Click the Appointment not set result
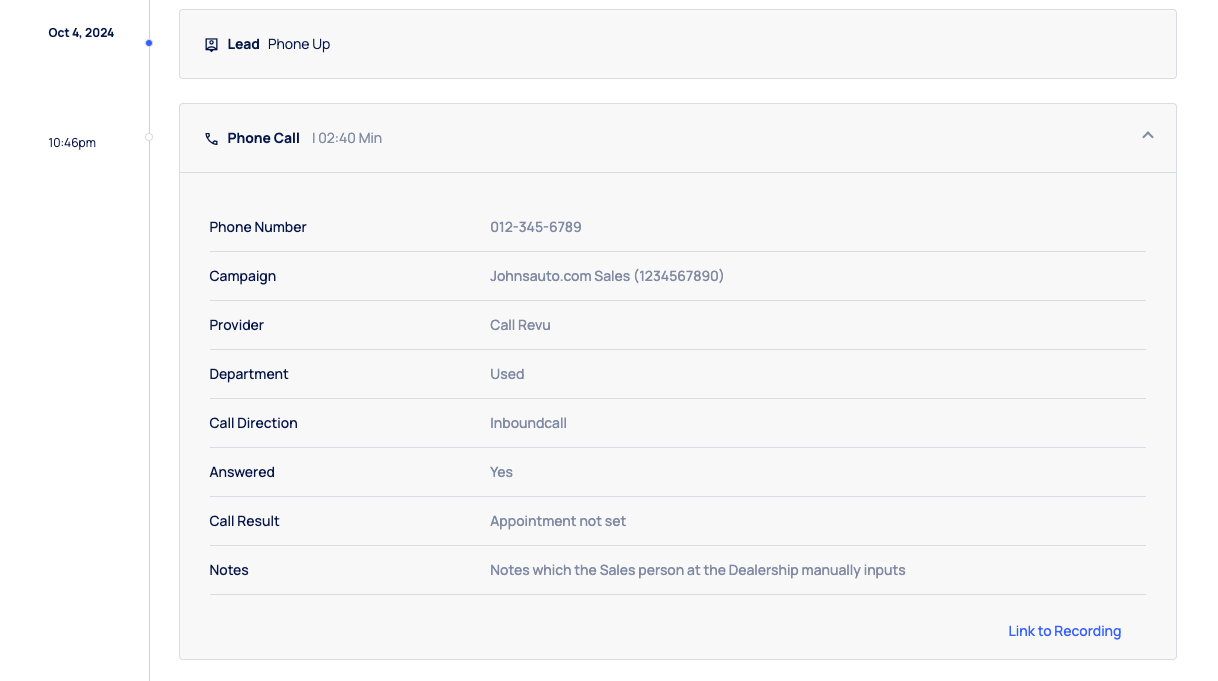Image resolution: width=1218 pixels, height=681 pixels. [557, 521]
